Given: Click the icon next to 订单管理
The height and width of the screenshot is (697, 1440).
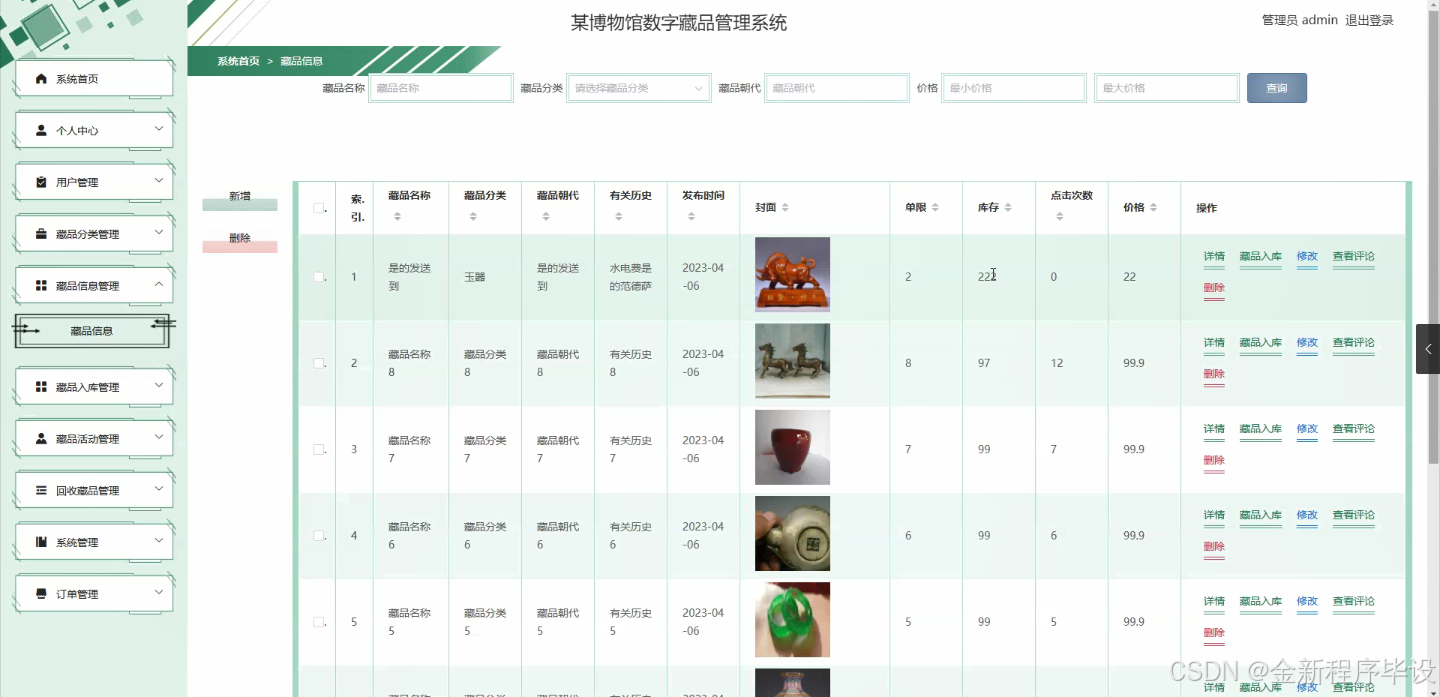Looking at the screenshot, I should point(39,593).
